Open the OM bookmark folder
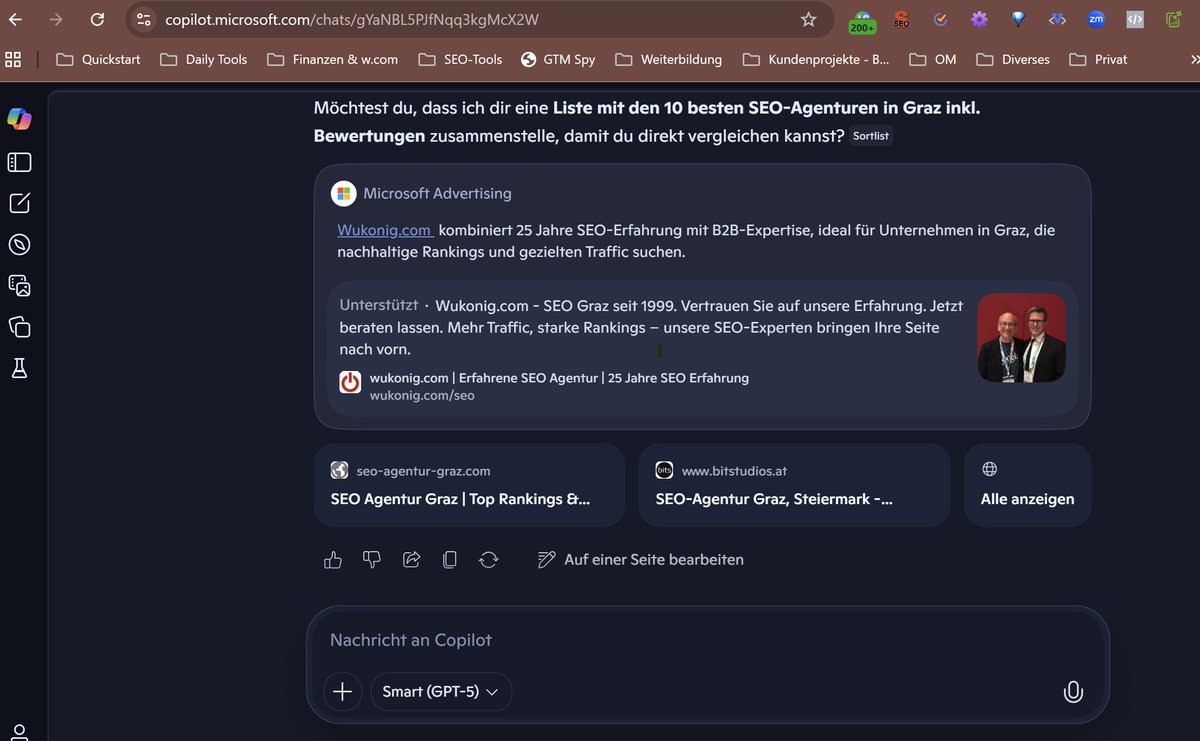This screenshot has width=1200, height=741. tap(932, 59)
